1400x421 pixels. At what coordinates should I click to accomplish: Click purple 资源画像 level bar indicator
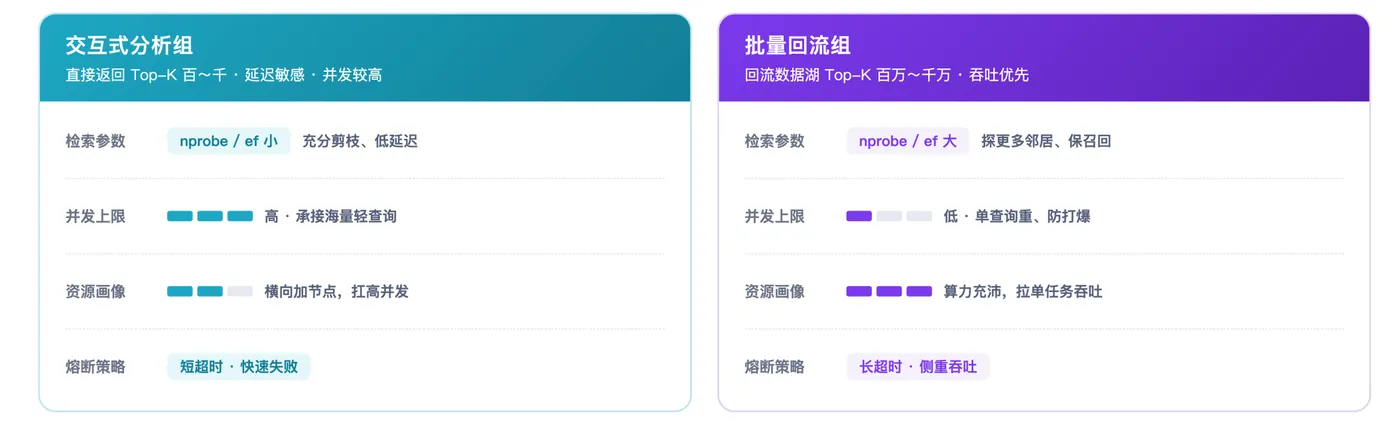click(x=889, y=291)
